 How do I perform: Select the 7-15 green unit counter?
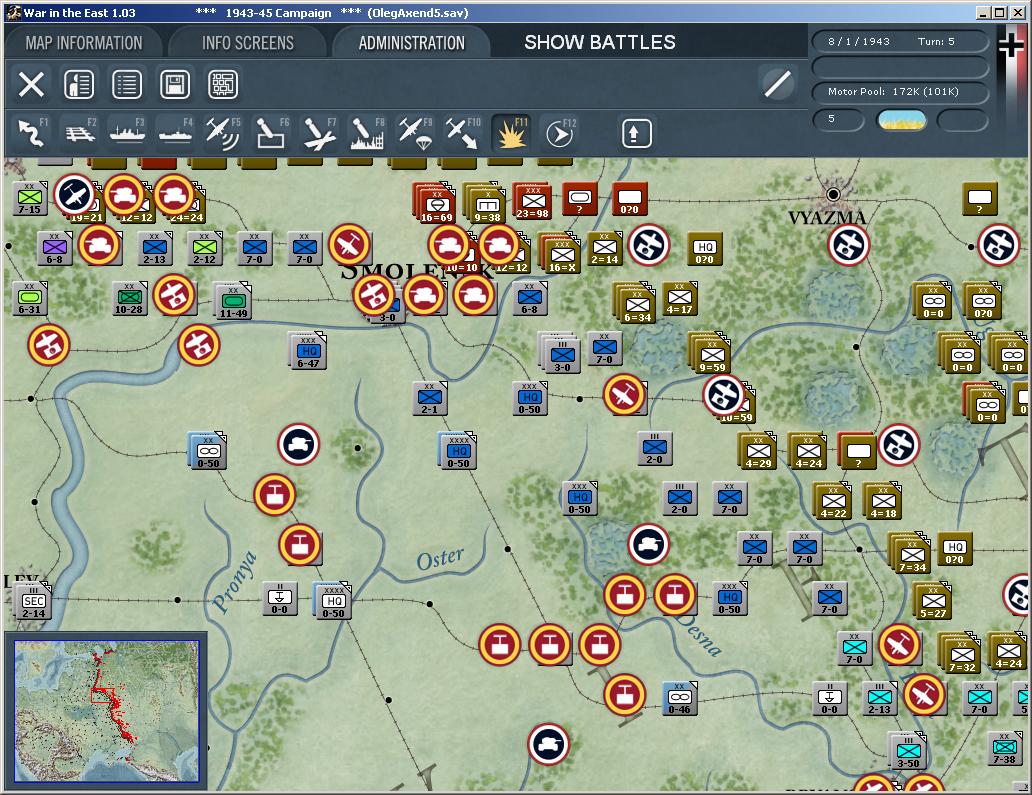(30, 199)
